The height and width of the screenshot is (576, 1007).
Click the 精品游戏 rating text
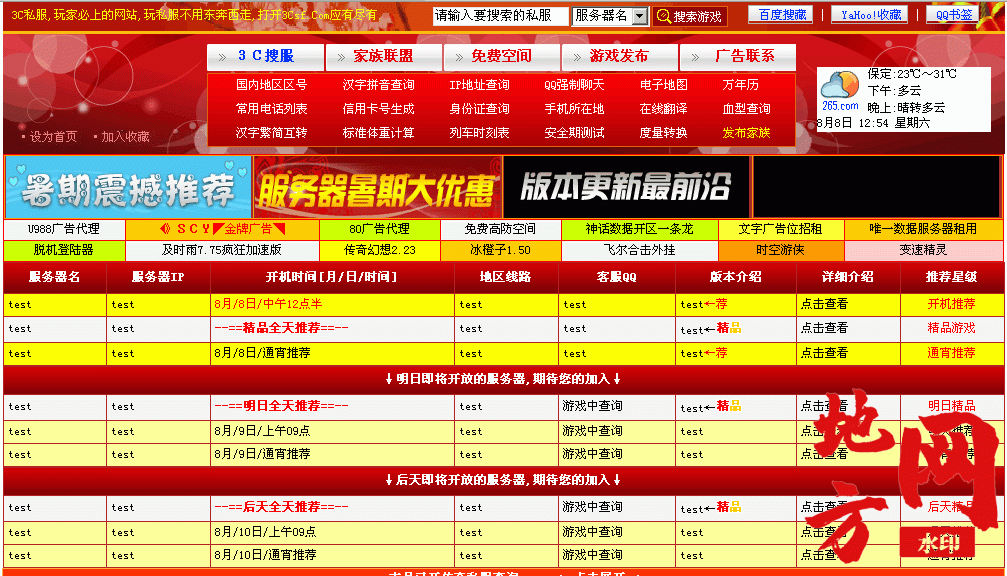(x=951, y=328)
